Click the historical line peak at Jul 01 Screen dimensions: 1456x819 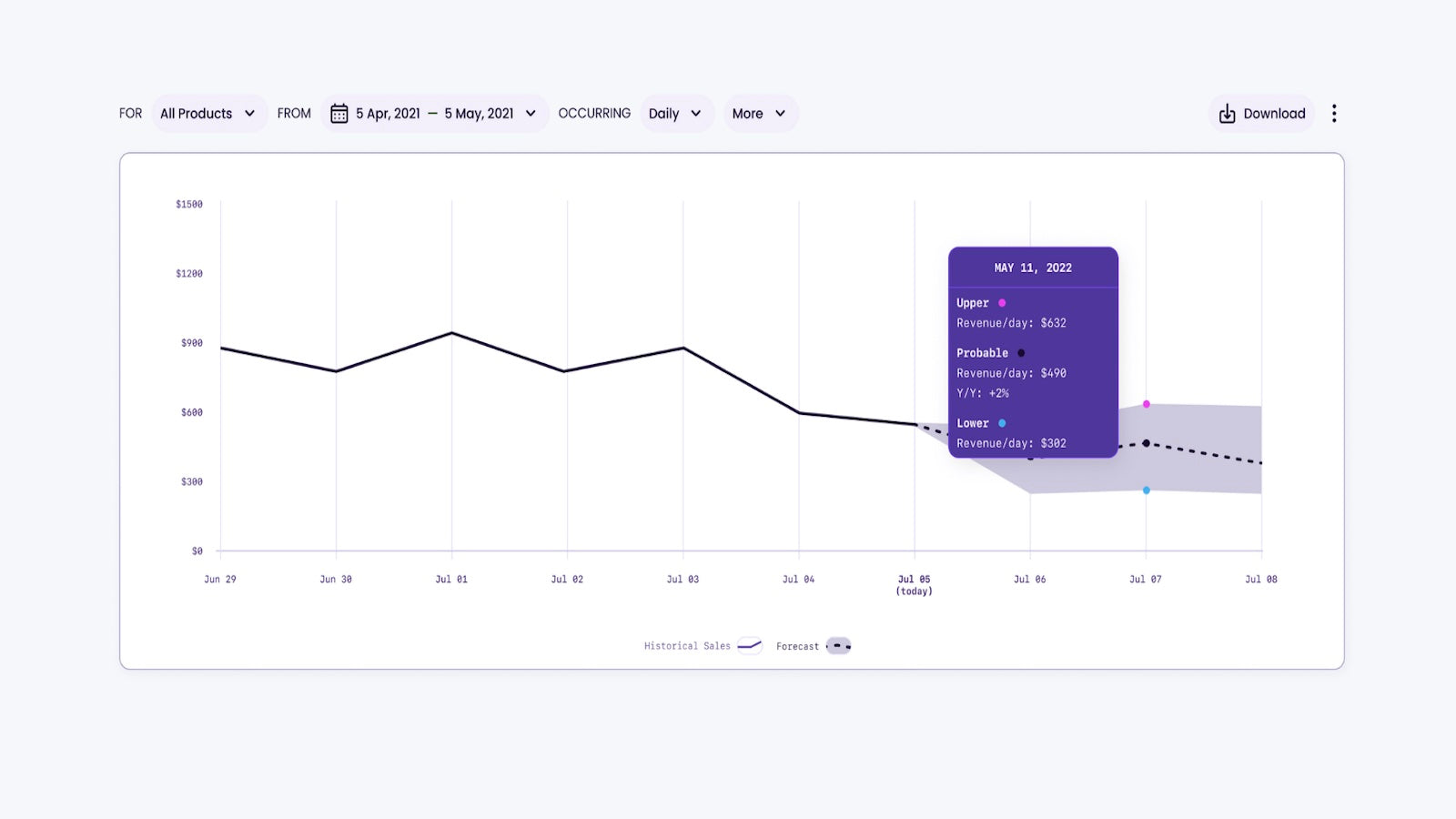(452, 333)
